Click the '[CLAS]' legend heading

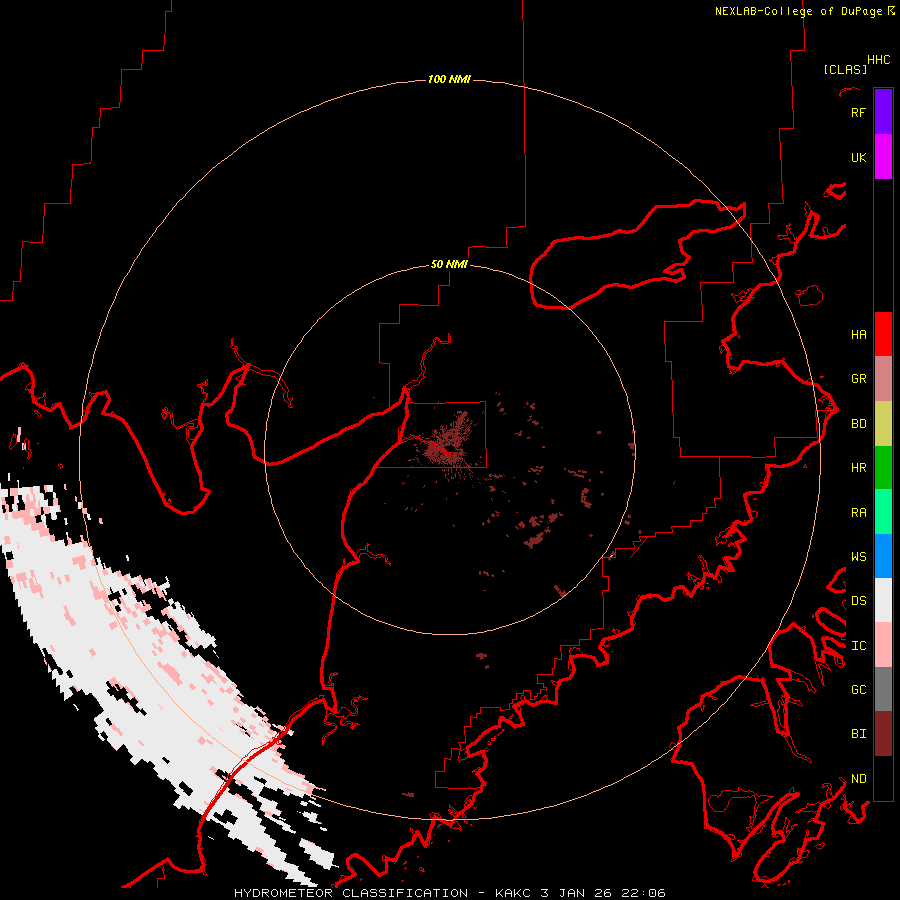(845, 69)
